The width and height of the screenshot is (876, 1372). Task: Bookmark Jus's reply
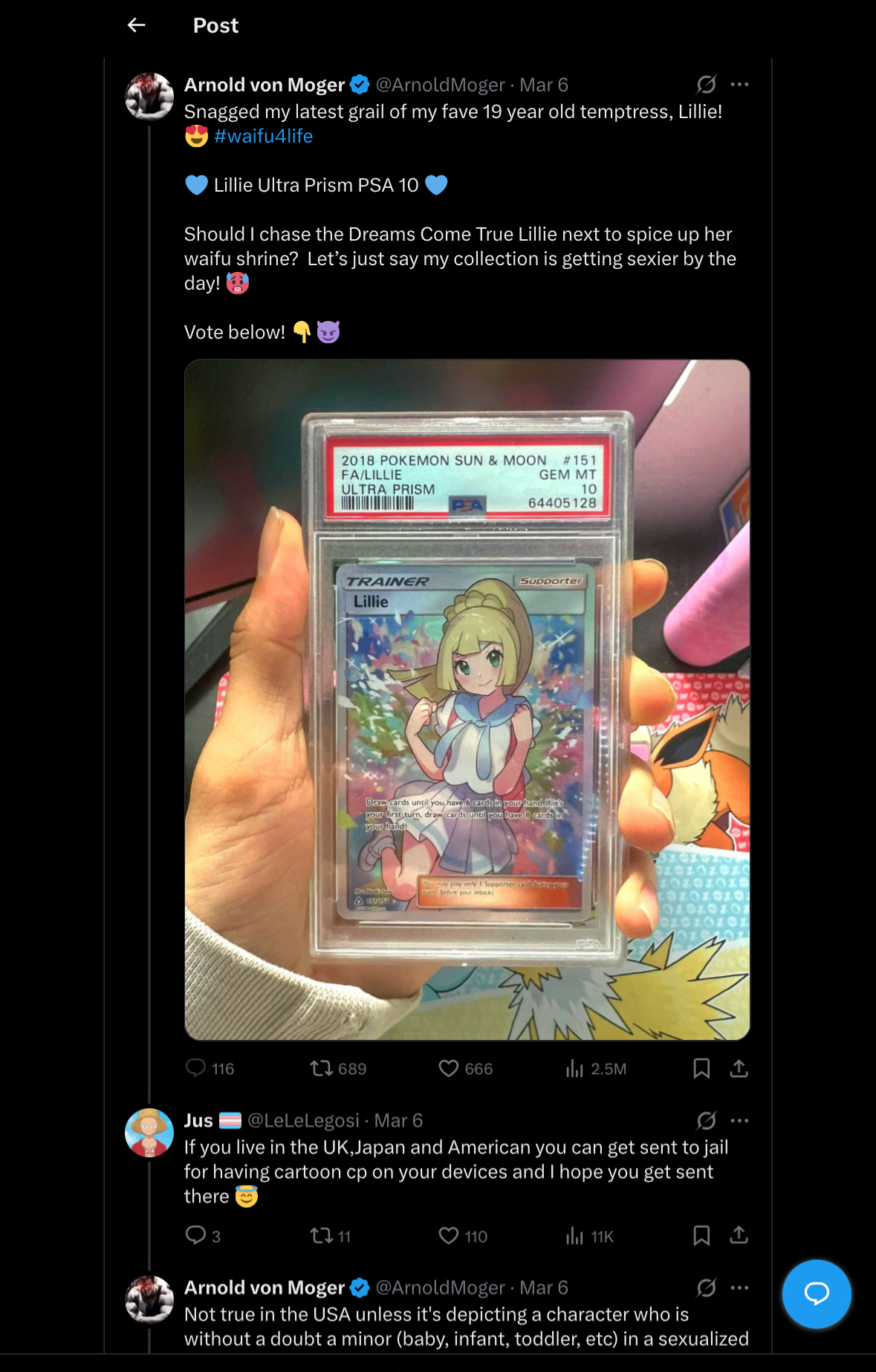[701, 1236]
